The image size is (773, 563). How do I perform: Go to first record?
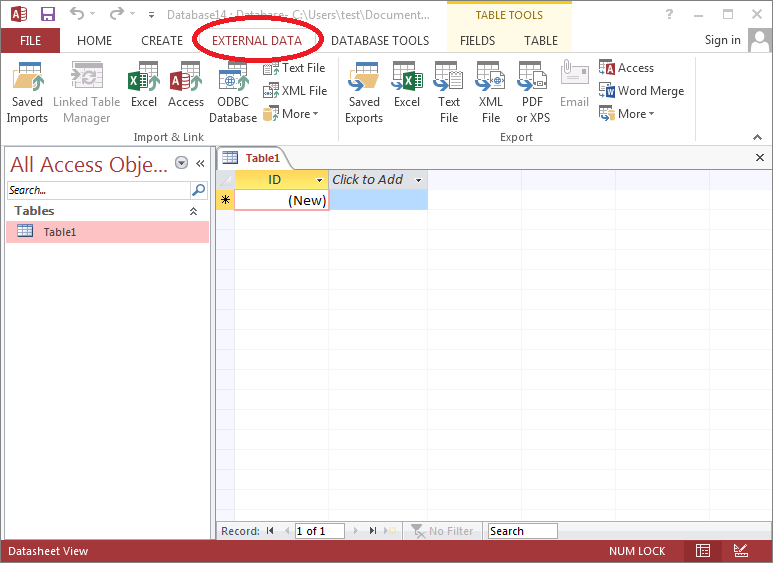270,531
